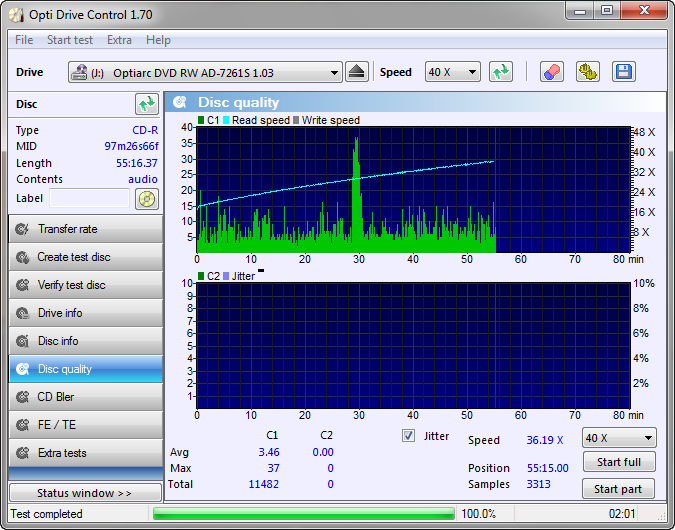Click the Test completed status text
Image resolution: width=675 pixels, height=530 pixels.
(46, 514)
